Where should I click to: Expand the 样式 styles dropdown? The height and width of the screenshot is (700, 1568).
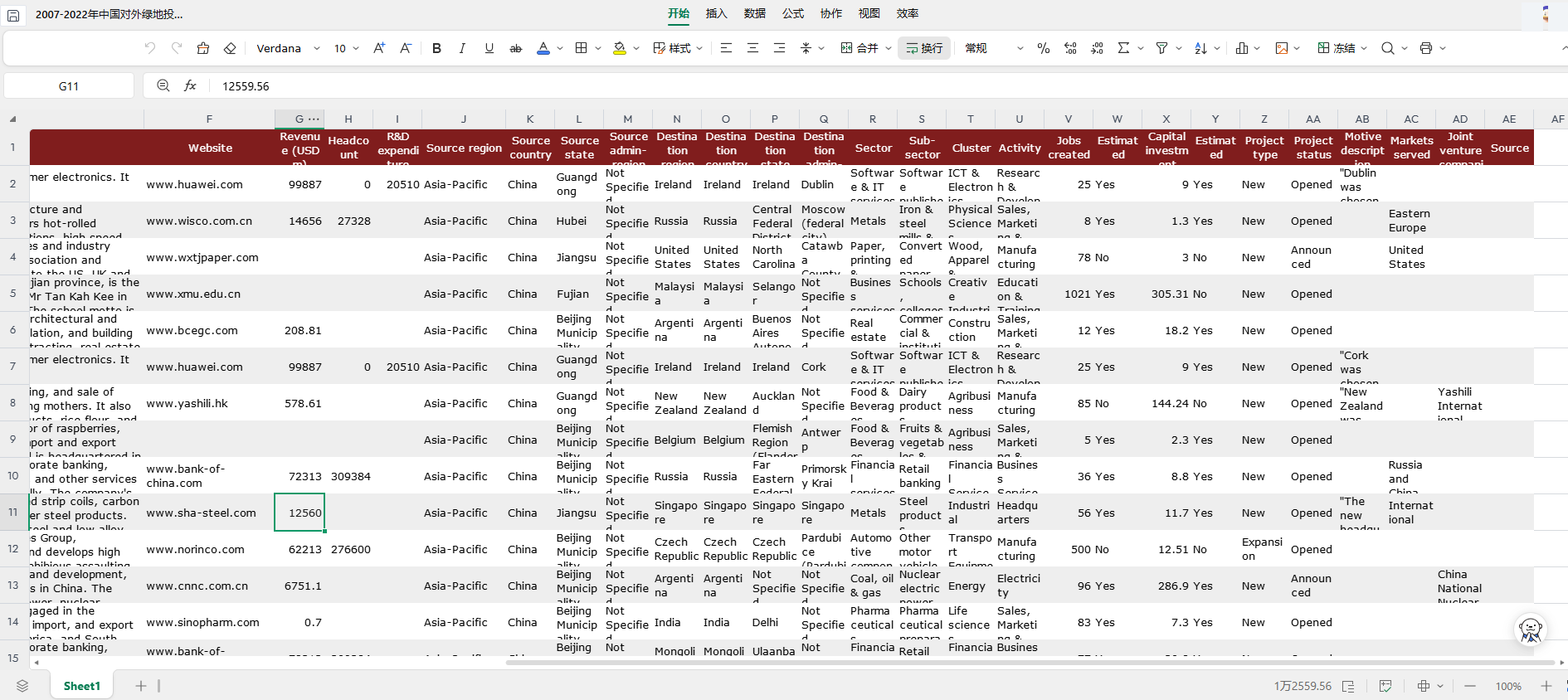point(699,48)
